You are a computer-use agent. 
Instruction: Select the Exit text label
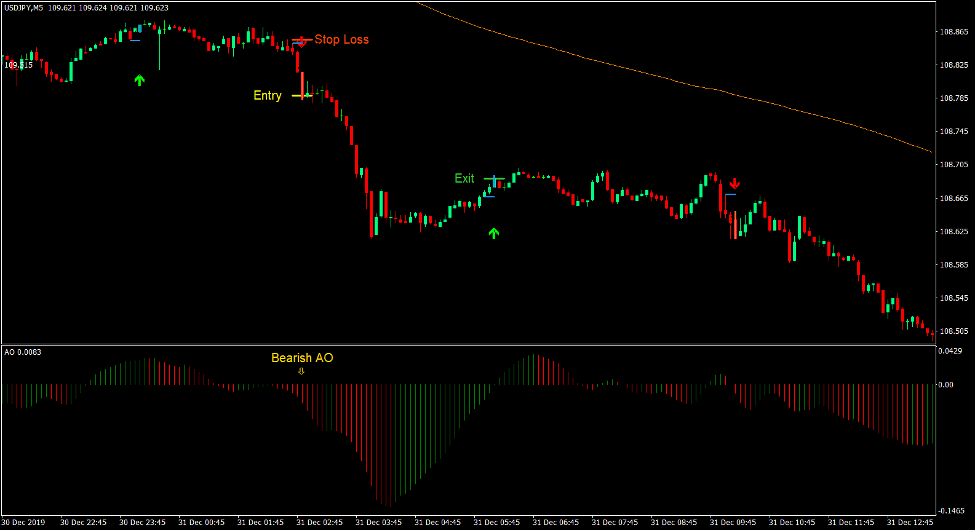click(464, 179)
